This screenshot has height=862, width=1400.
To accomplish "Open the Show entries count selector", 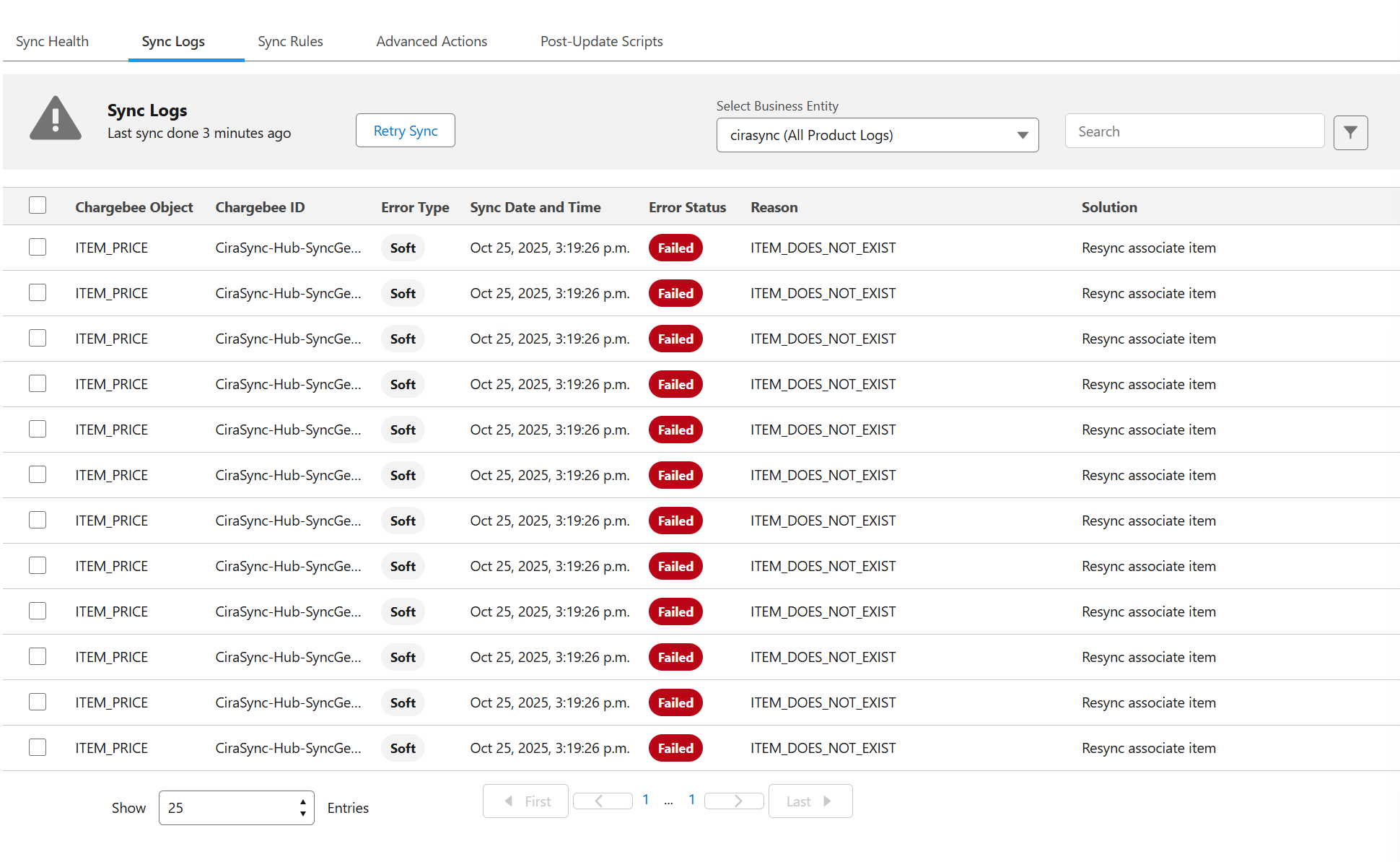I will tap(236, 808).
